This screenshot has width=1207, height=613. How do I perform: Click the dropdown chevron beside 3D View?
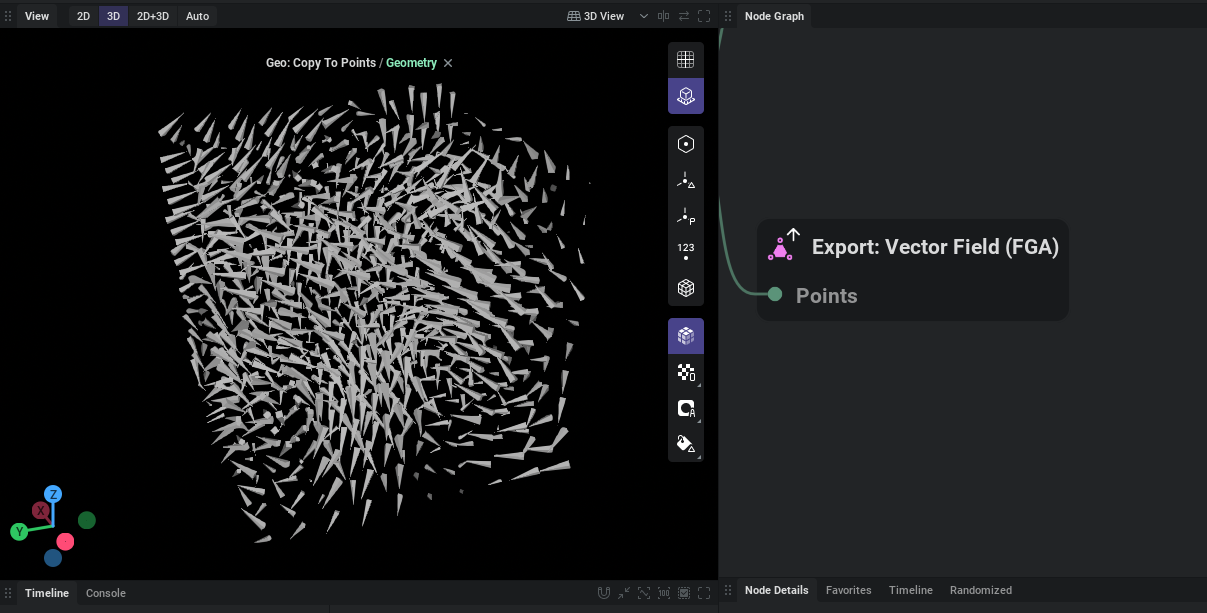(644, 16)
